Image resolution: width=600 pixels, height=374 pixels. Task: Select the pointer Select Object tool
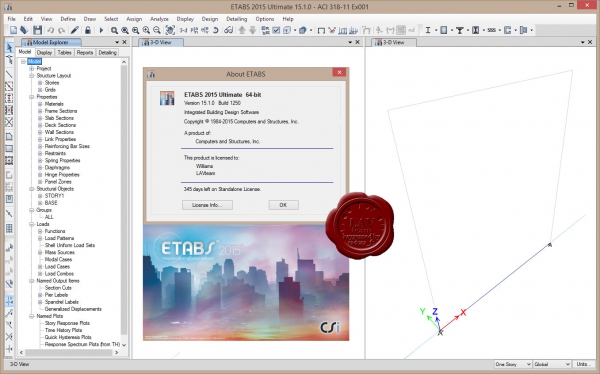coord(9,47)
